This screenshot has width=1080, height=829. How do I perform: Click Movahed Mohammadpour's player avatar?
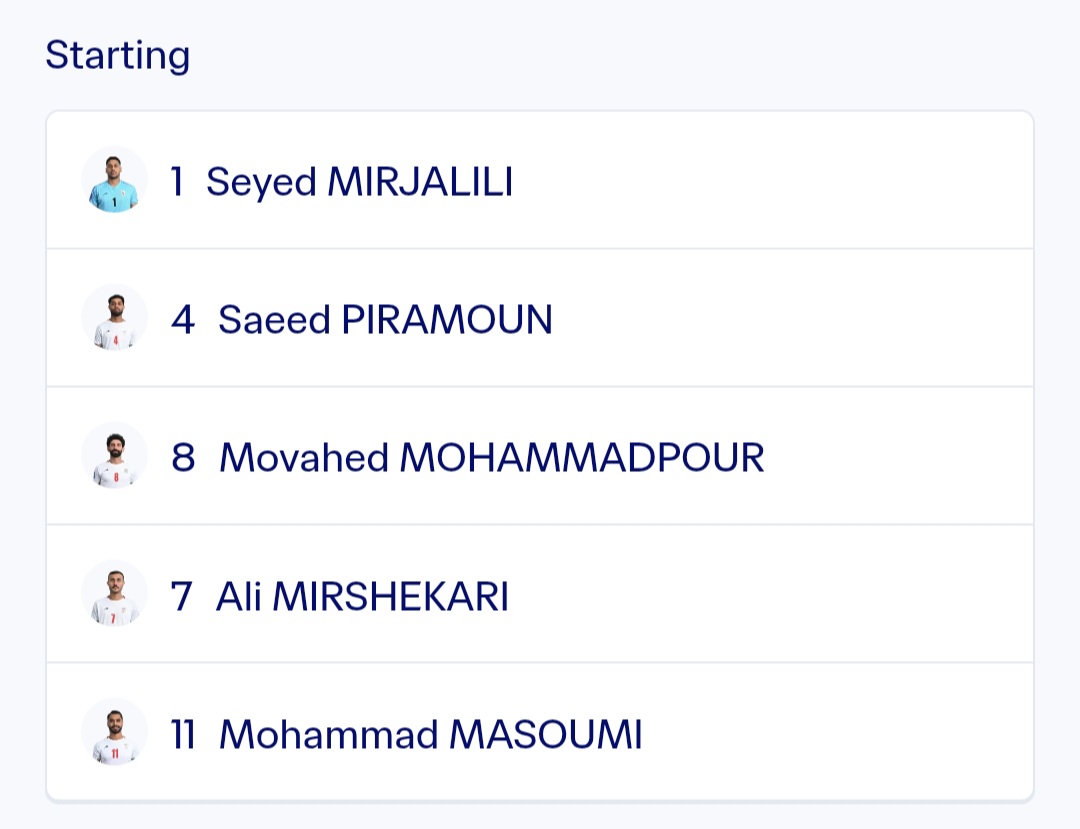pyautogui.click(x=114, y=456)
